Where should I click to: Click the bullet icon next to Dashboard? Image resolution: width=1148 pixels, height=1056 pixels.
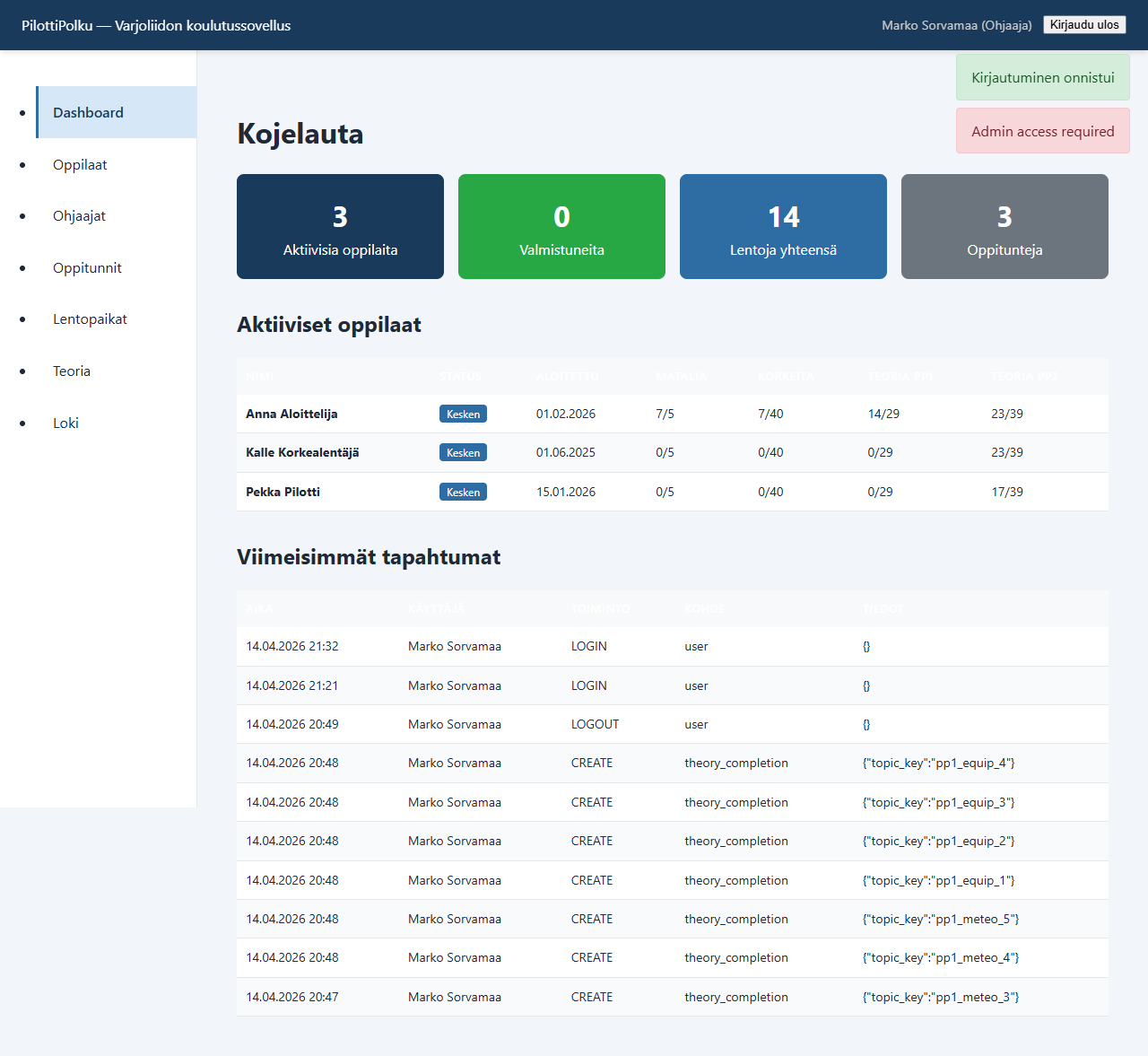(x=23, y=112)
